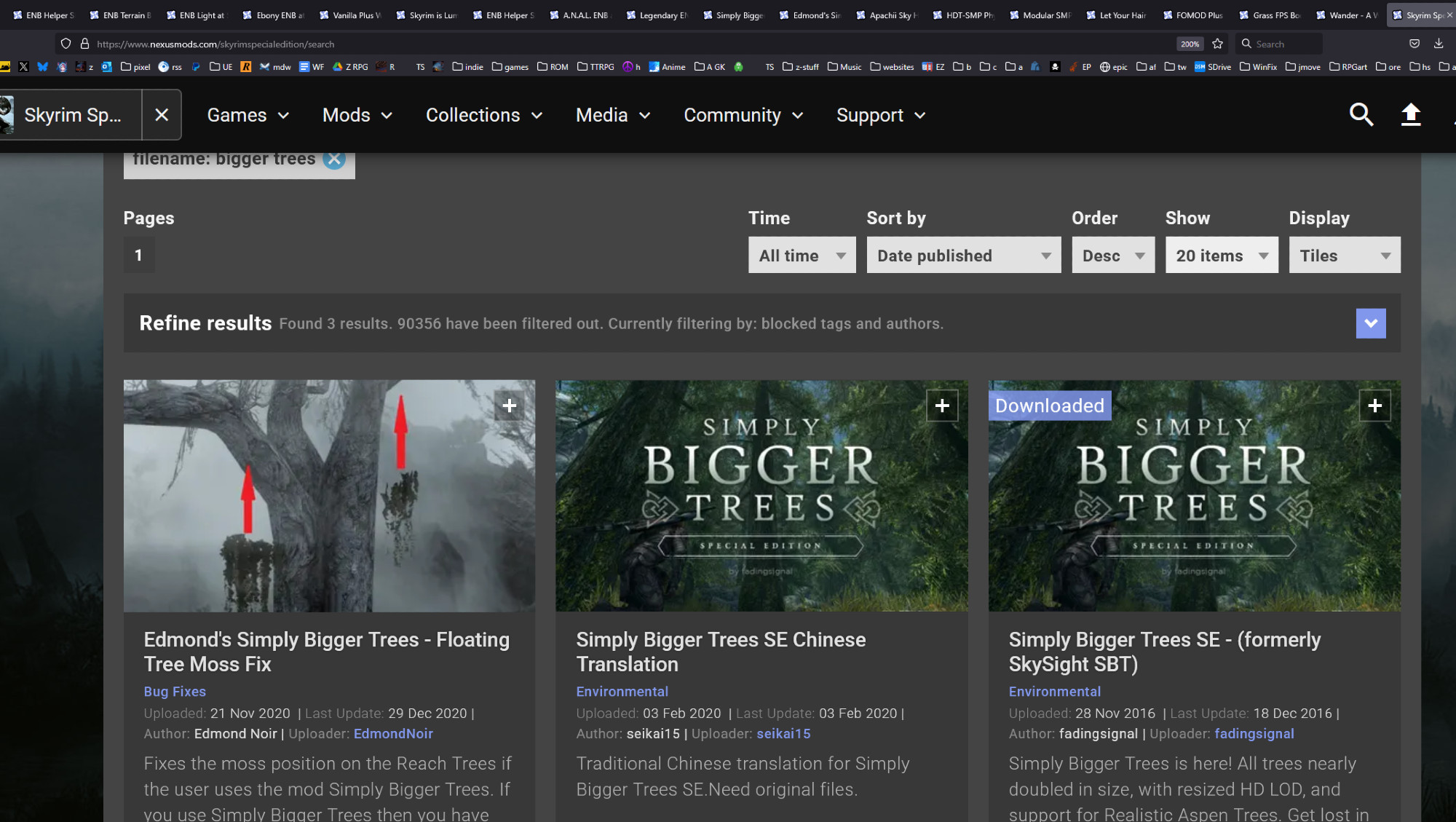Open 'Simply Bigger Trees SE - (formerly SkySight SBT)' title
1456x822 pixels.
1164,652
